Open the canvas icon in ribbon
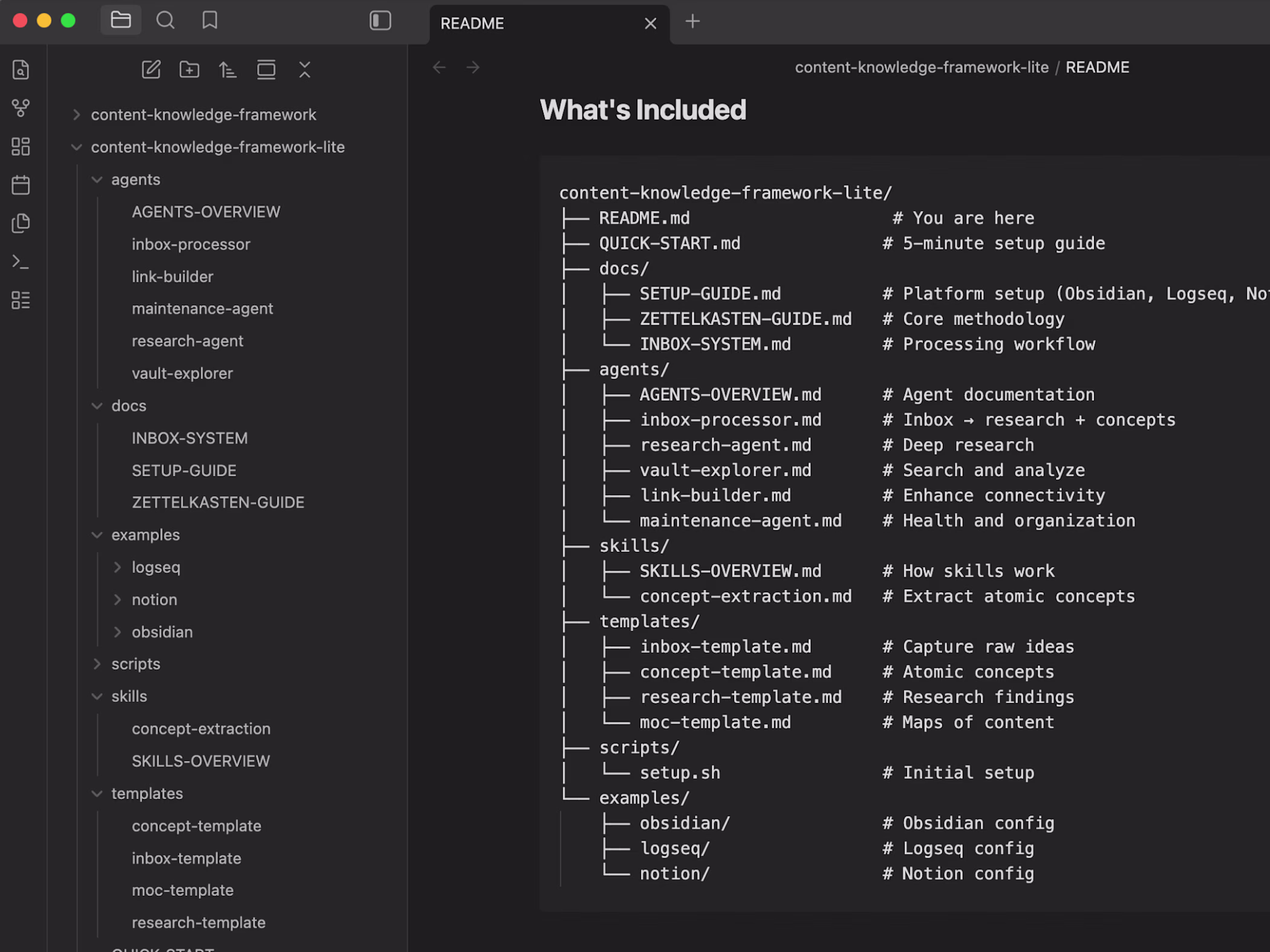 click(21, 146)
